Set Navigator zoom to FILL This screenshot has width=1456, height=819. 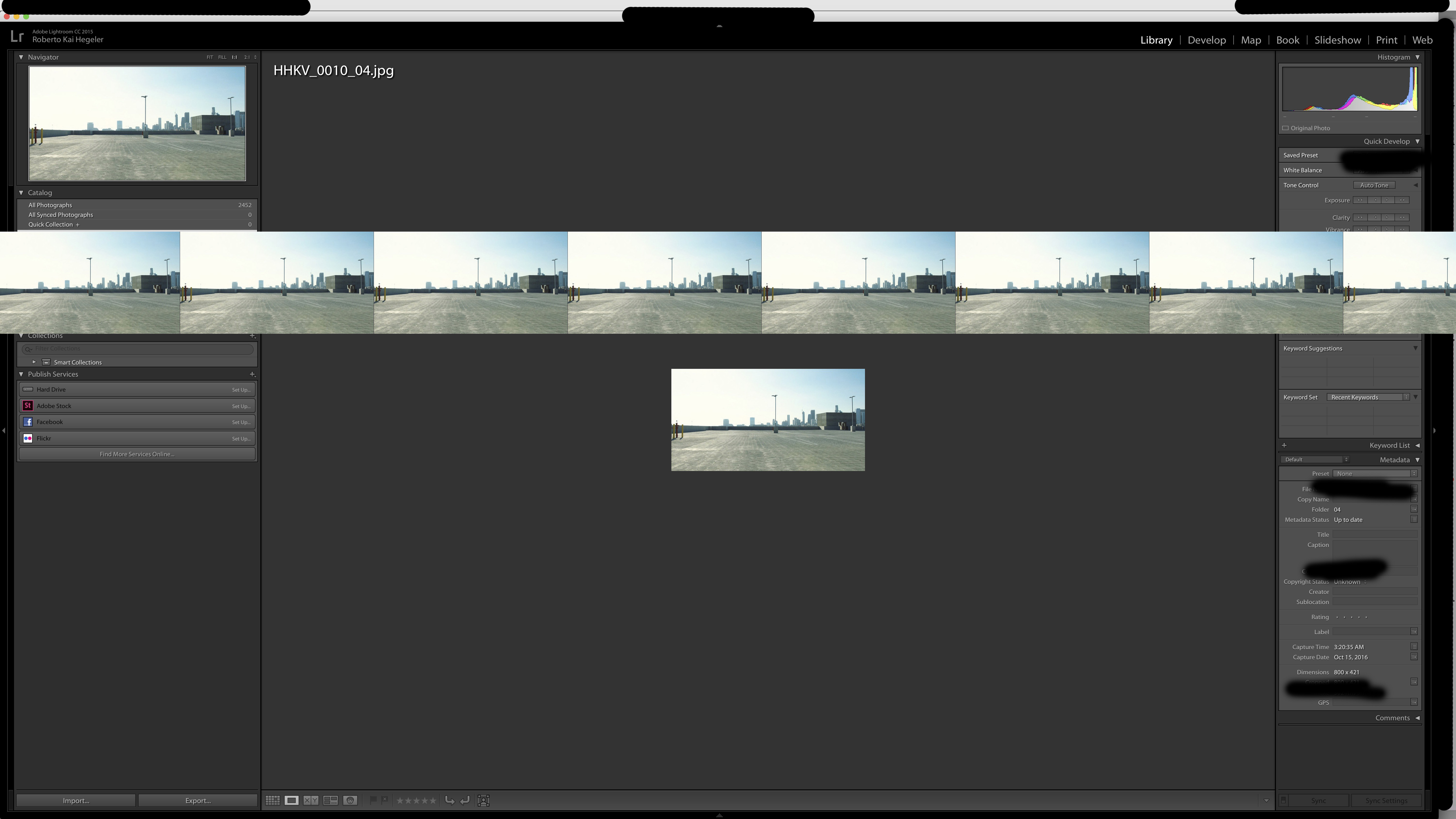222,57
